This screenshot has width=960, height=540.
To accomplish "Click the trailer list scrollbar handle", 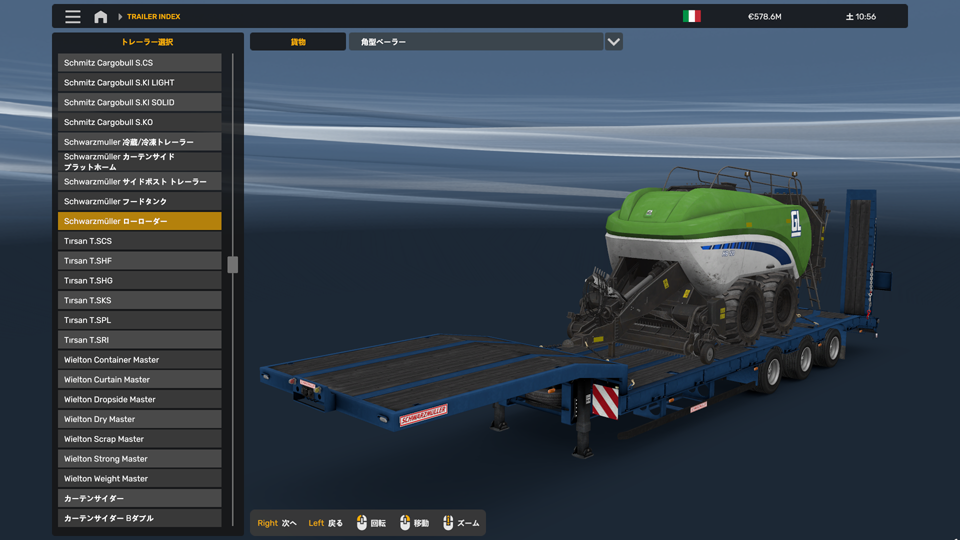I will pyautogui.click(x=233, y=265).
